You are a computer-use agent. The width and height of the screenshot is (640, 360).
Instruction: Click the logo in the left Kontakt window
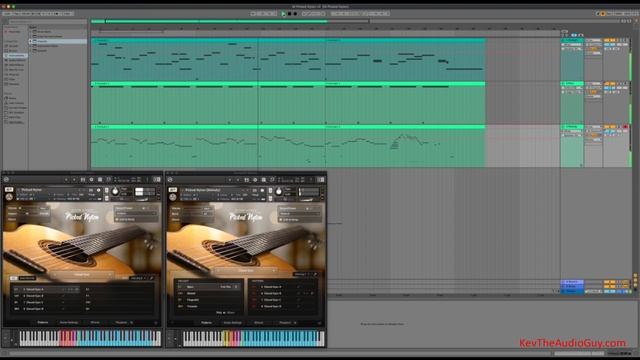click(6, 180)
